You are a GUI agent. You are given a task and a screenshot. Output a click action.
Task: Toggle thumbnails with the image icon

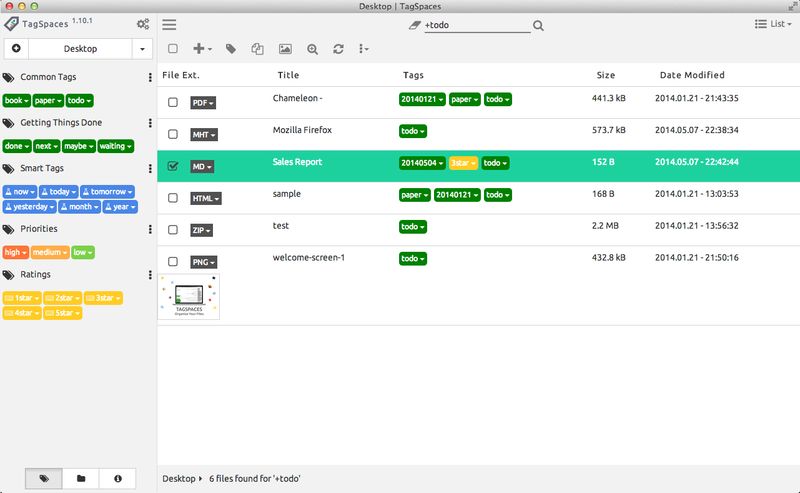pyautogui.click(x=285, y=49)
